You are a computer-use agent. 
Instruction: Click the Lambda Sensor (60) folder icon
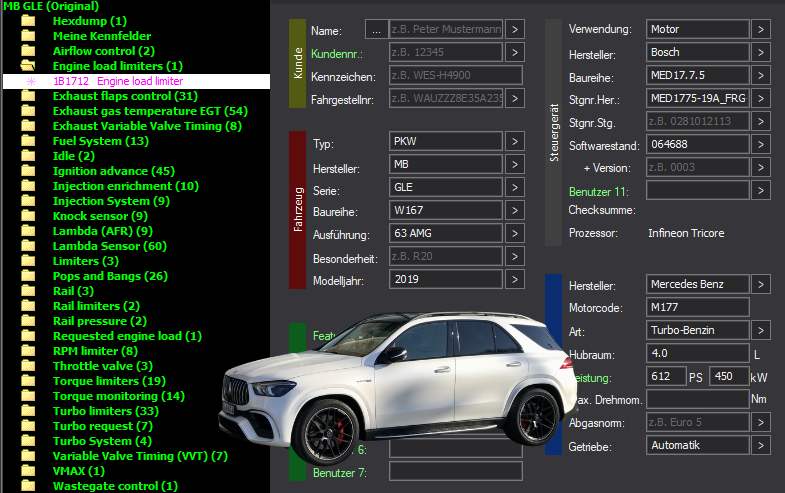tap(29, 246)
